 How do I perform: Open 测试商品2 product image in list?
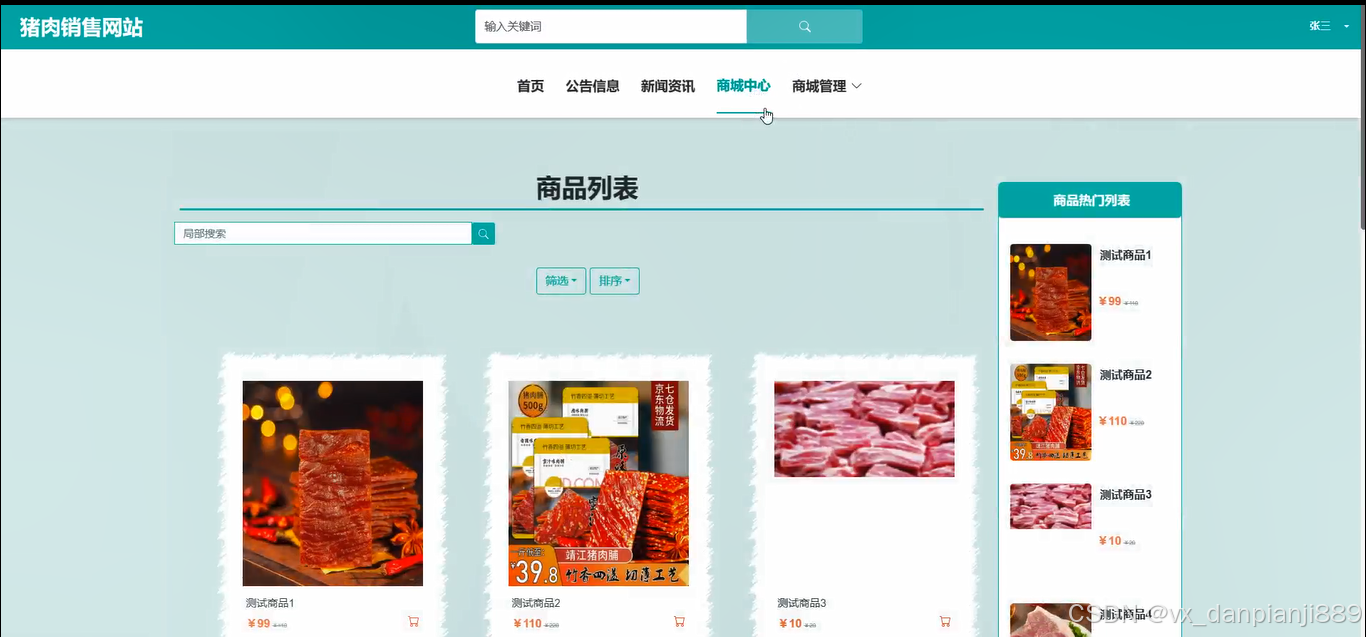click(598, 483)
